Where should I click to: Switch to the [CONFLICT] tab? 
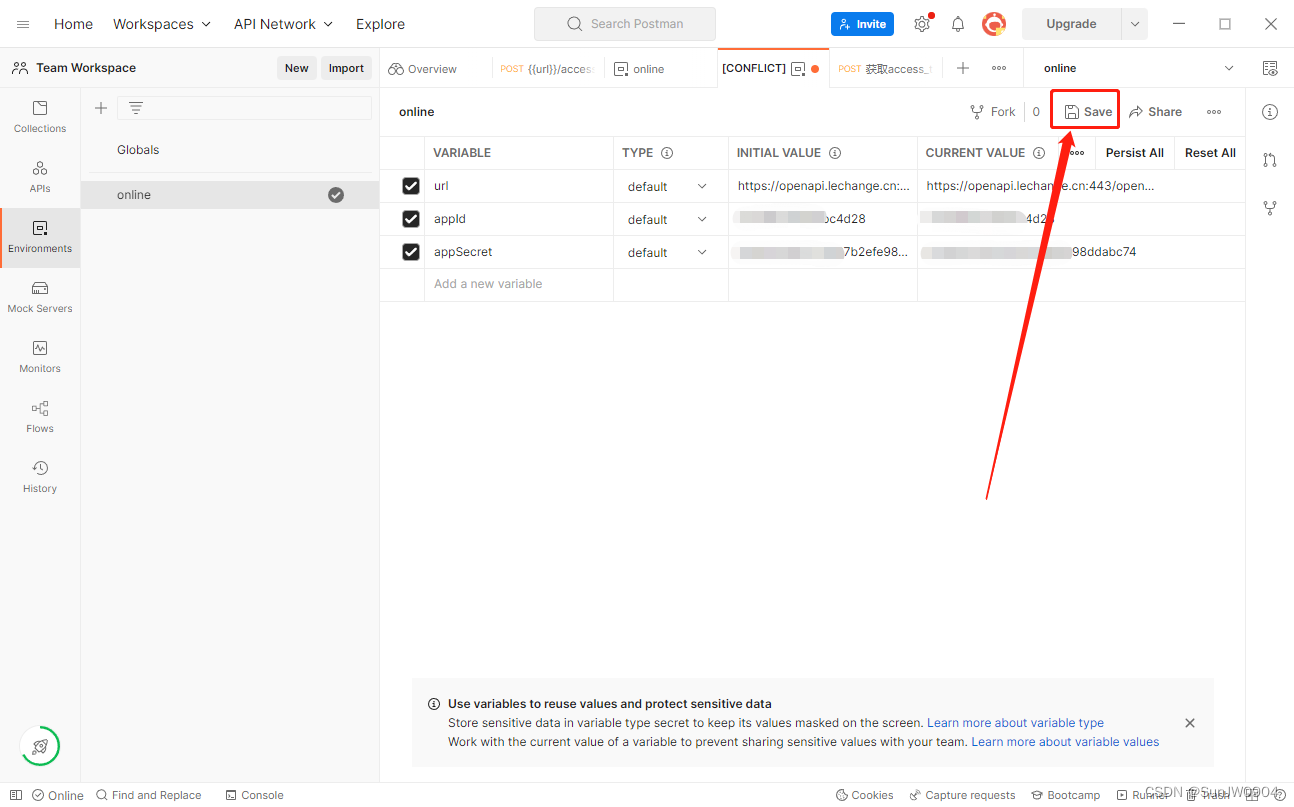pos(772,69)
